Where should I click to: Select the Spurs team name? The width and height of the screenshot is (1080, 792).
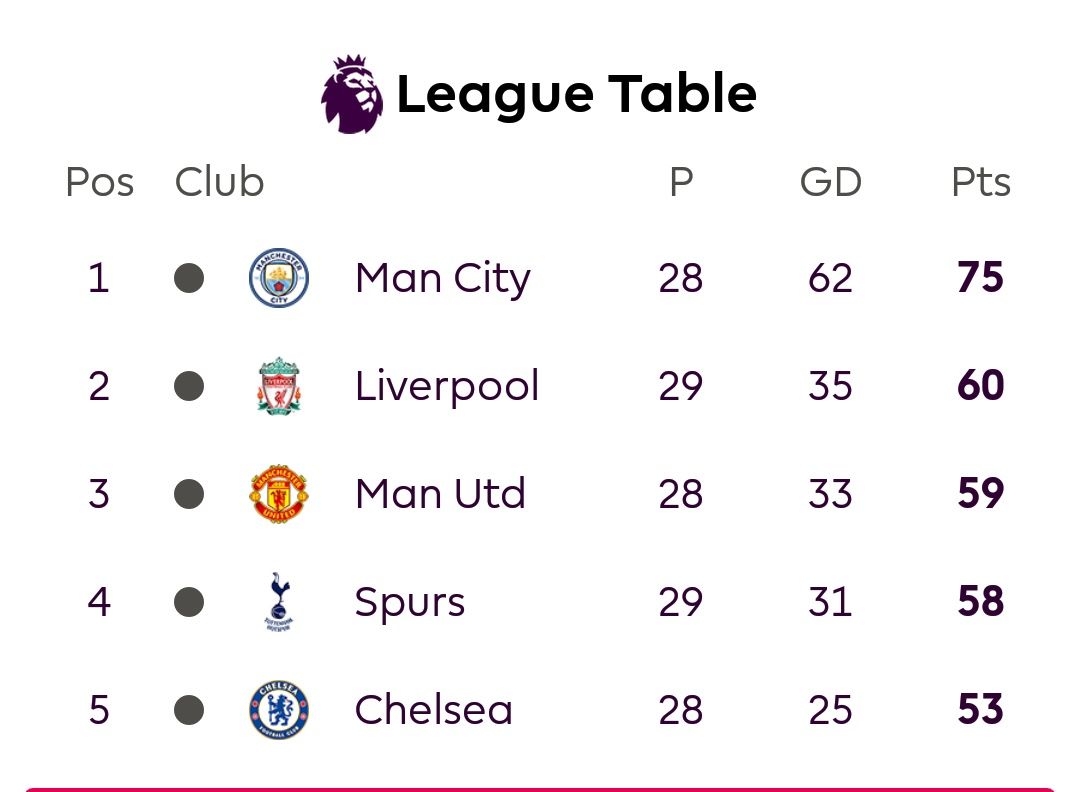tap(410, 603)
